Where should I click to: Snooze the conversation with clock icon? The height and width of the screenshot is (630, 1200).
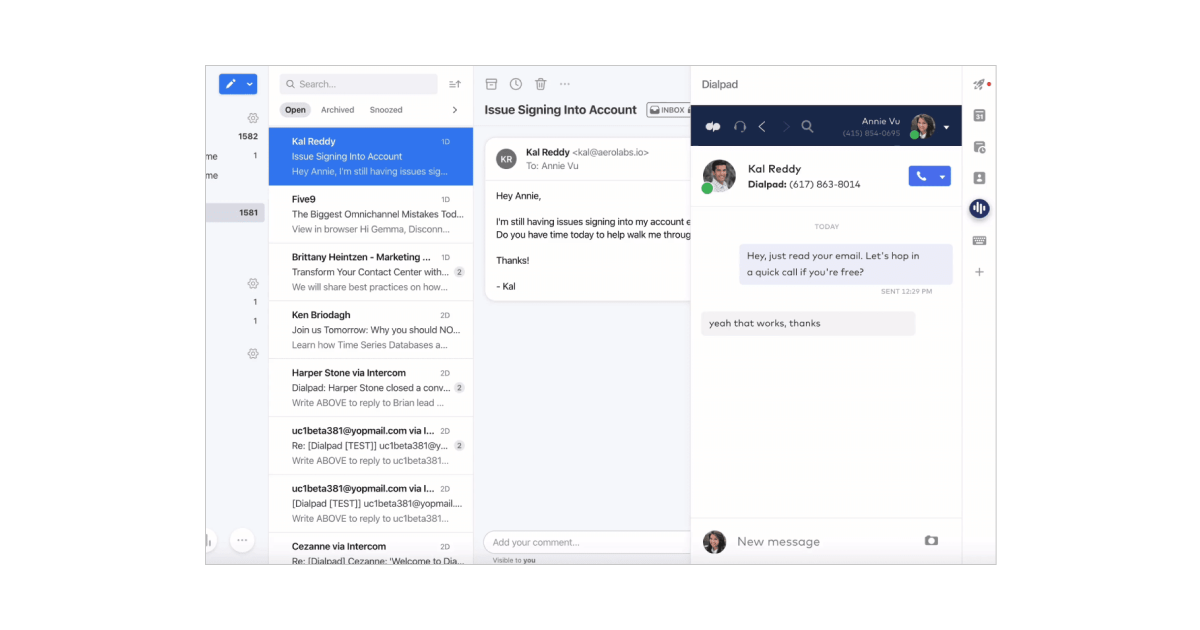pyautogui.click(x=516, y=84)
